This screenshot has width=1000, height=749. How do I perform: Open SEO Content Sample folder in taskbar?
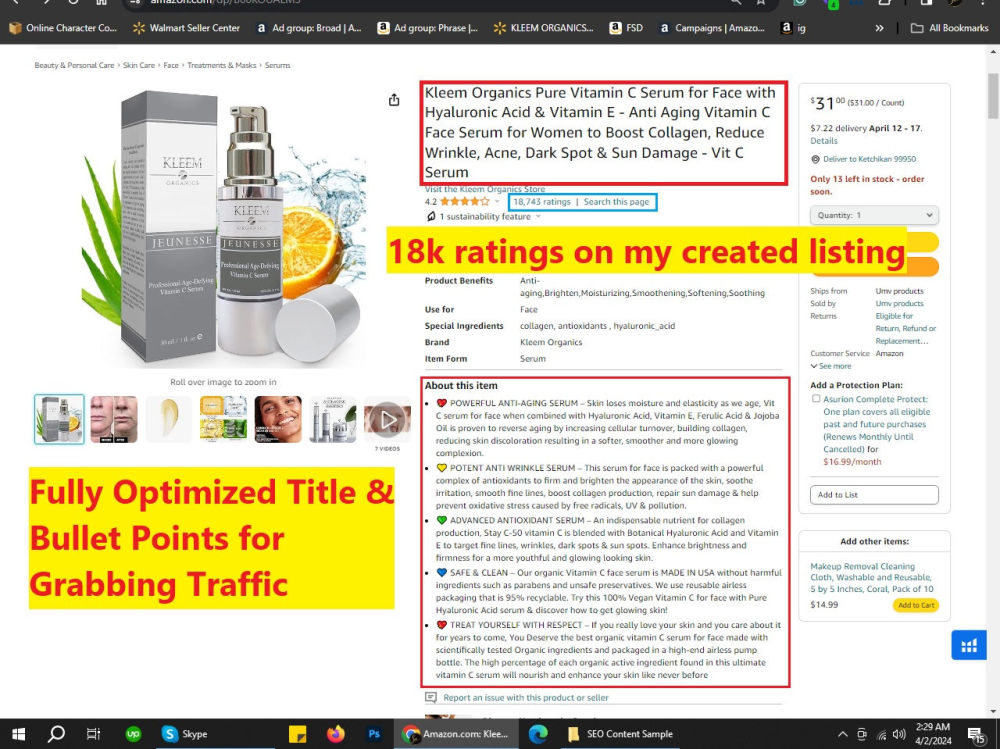[620, 734]
